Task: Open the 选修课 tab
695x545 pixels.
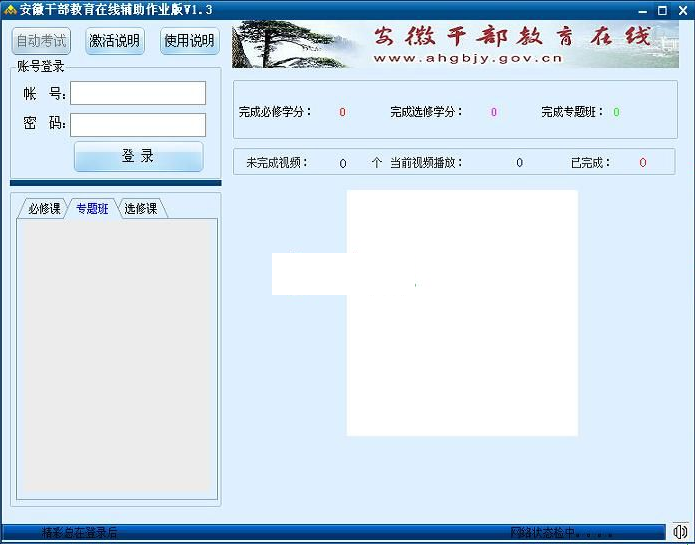Action: coord(141,209)
